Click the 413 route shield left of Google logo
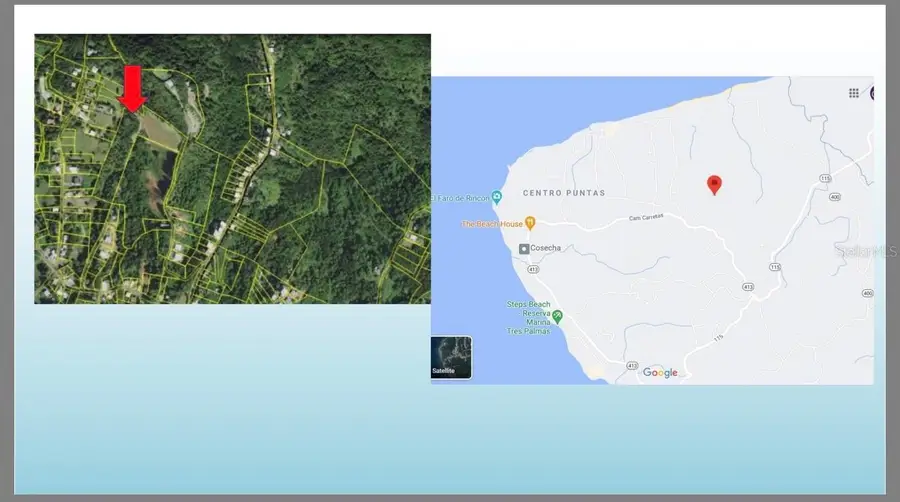The image size is (900, 502). click(632, 366)
